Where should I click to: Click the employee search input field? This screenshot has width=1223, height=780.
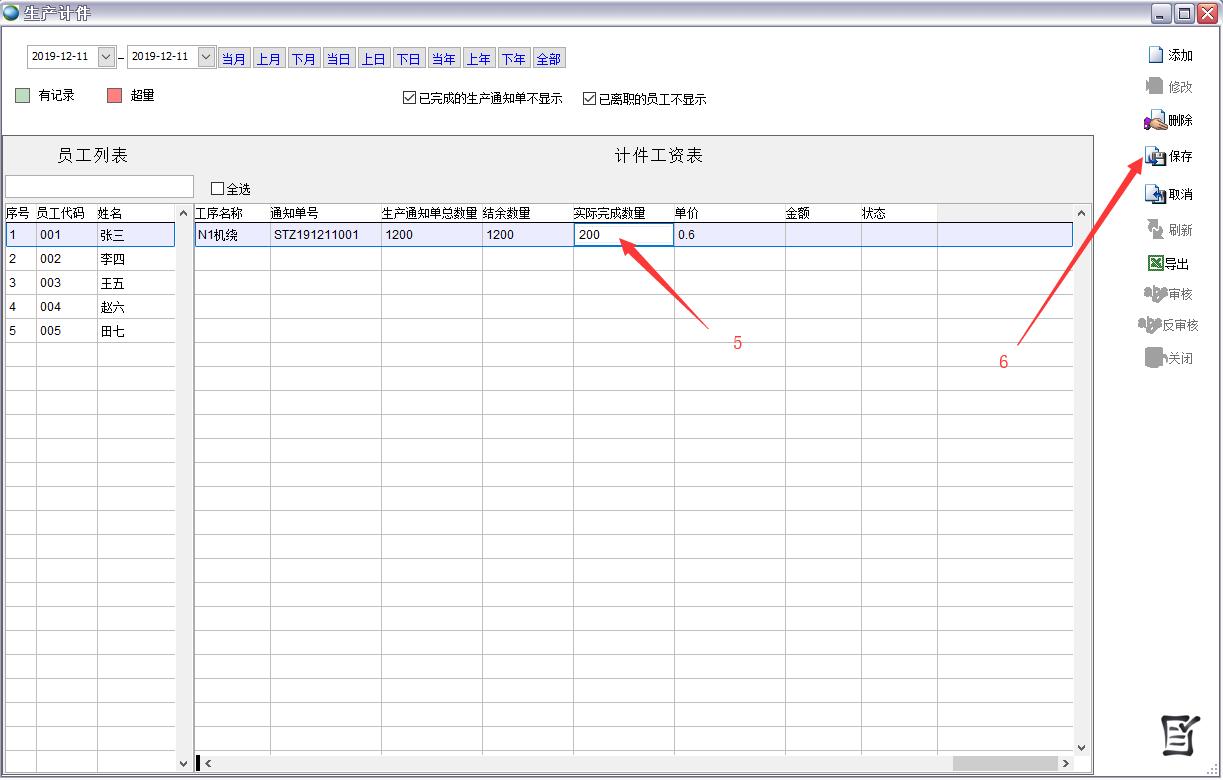coord(99,187)
